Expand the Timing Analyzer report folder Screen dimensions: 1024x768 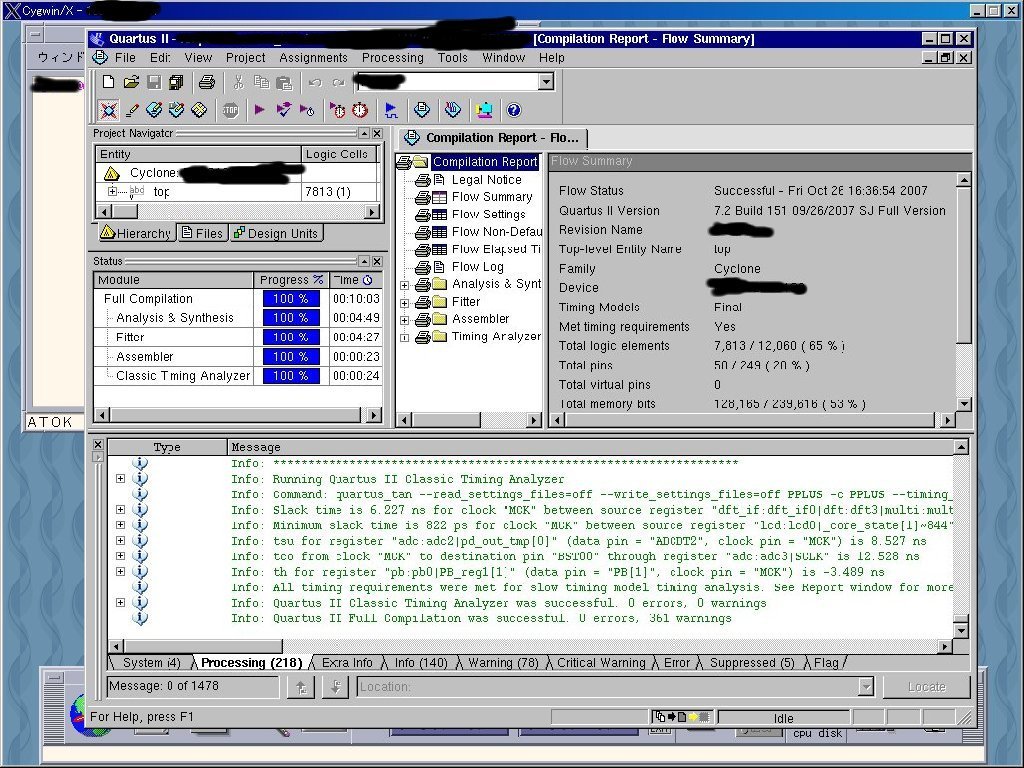(x=404, y=338)
